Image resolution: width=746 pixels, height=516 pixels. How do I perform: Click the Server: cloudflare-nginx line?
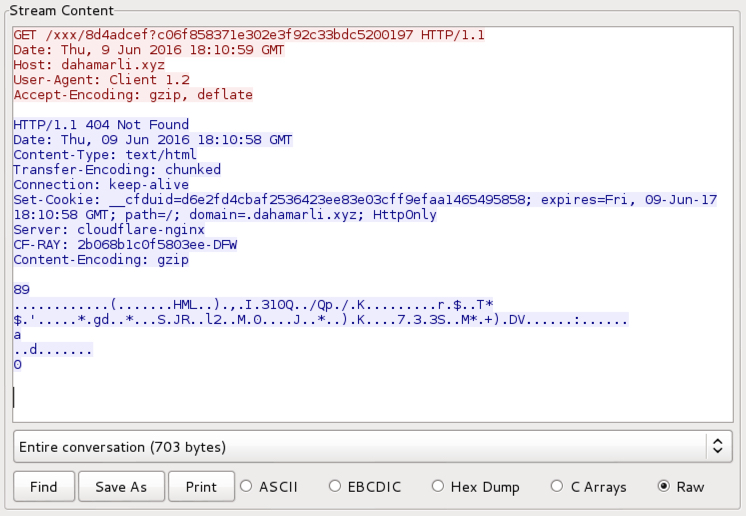(x=109, y=230)
